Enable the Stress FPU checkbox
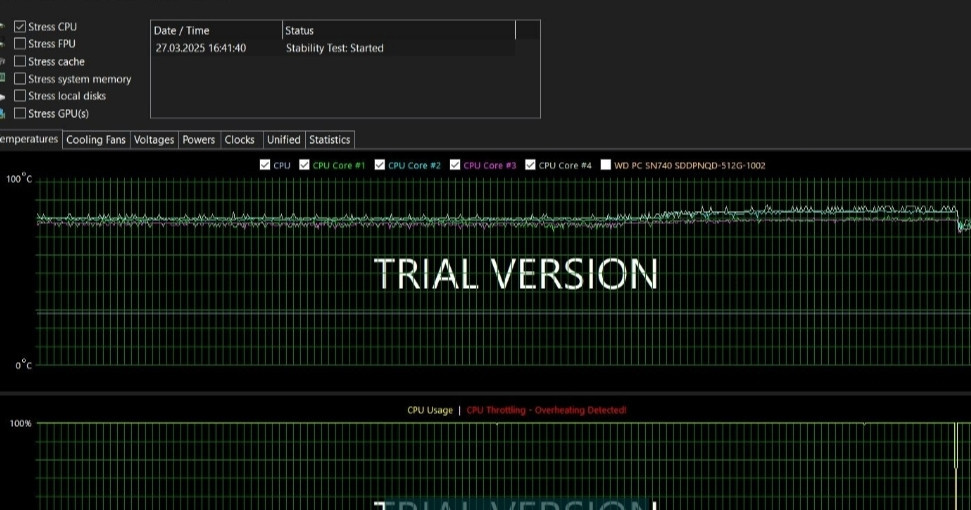This screenshot has height=510, width=971. pos(20,44)
